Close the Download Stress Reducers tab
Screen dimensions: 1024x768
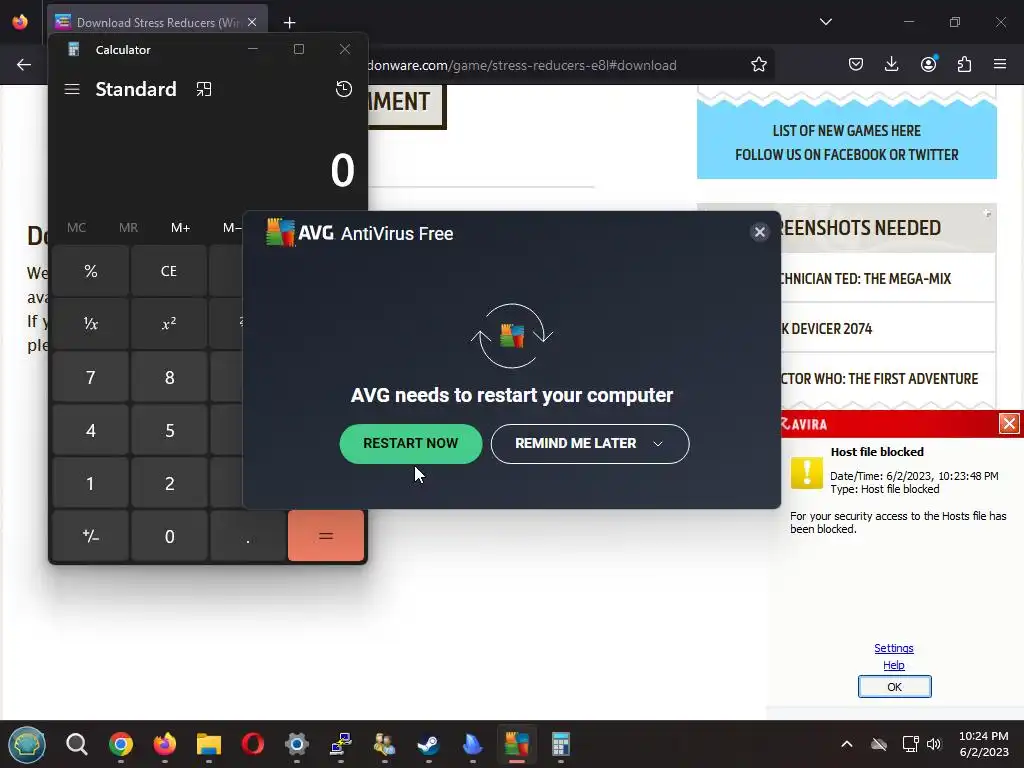point(252,22)
